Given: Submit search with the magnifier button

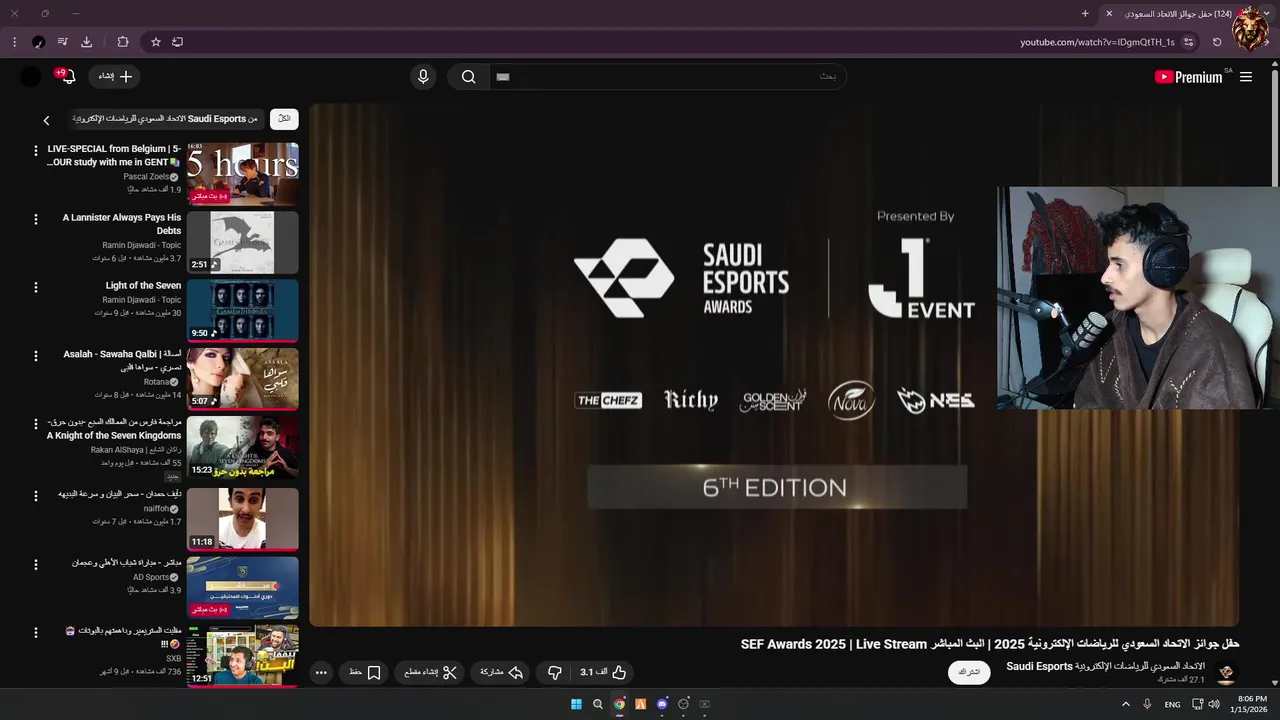Looking at the screenshot, I should (468, 77).
